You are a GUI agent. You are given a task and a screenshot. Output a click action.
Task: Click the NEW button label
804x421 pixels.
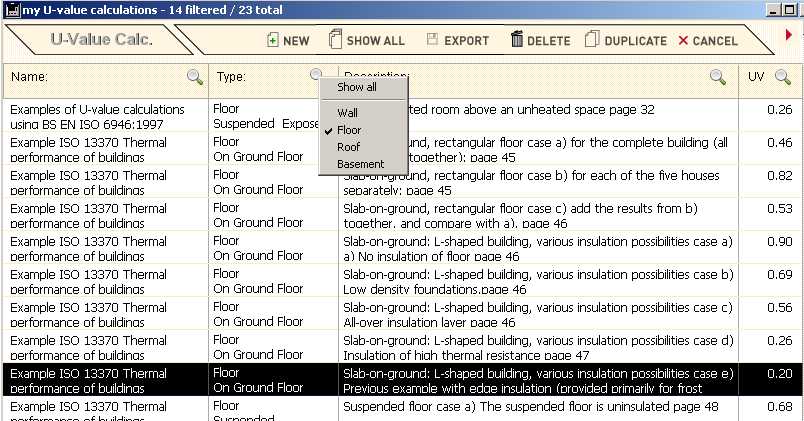pos(296,41)
